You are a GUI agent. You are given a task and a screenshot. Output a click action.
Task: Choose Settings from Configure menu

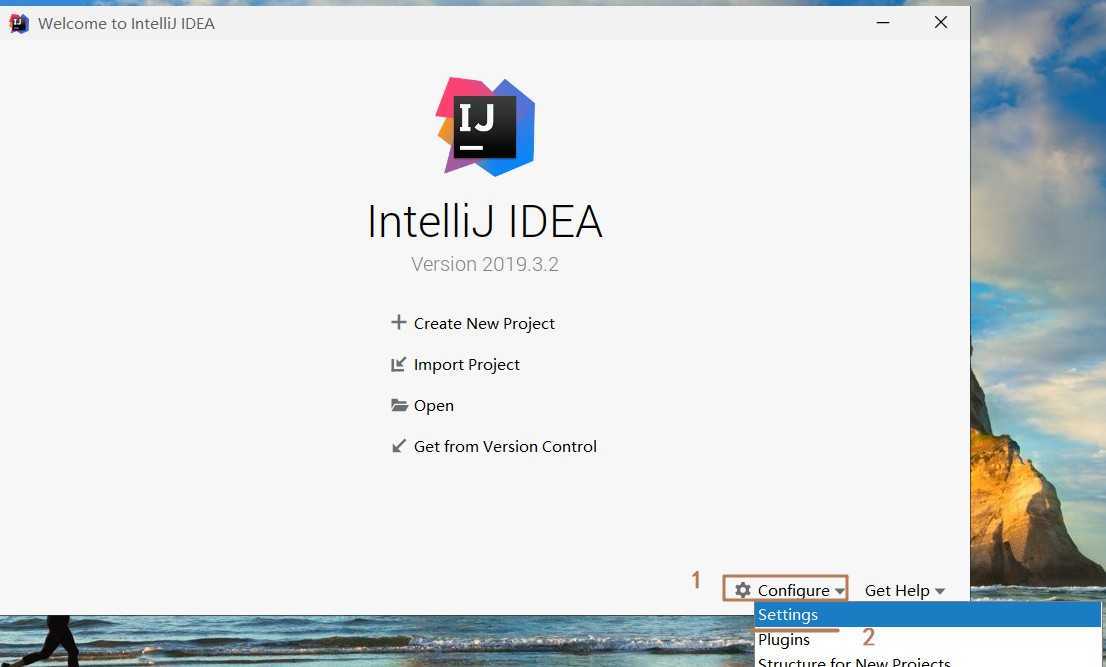coord(928,615)
